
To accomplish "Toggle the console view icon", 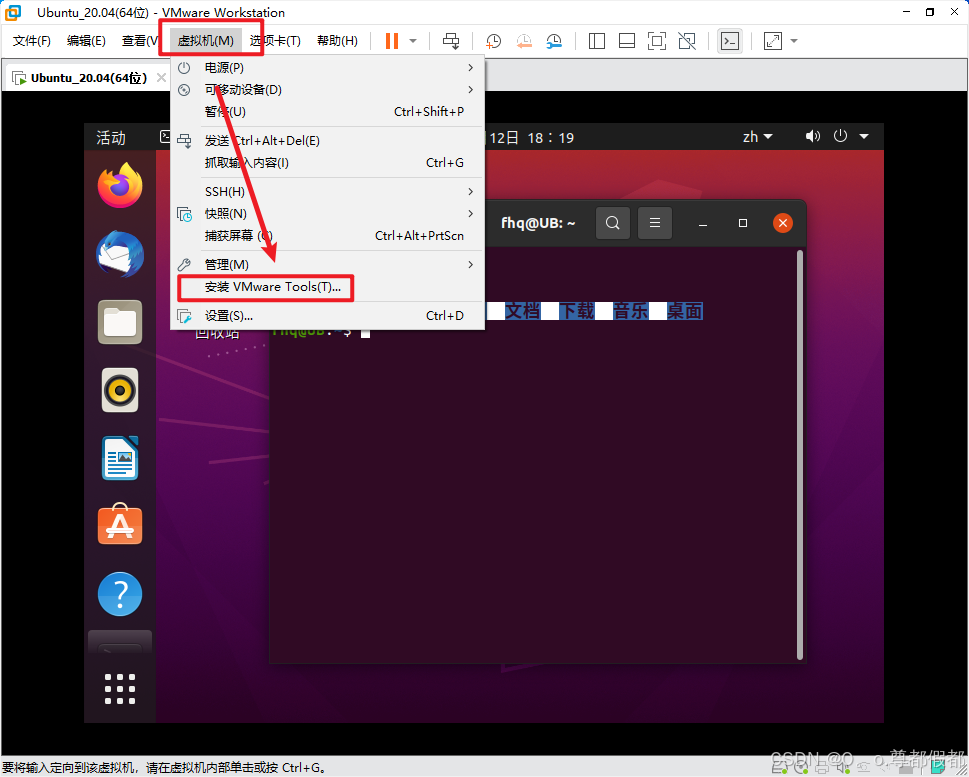I will coord(730,41).
